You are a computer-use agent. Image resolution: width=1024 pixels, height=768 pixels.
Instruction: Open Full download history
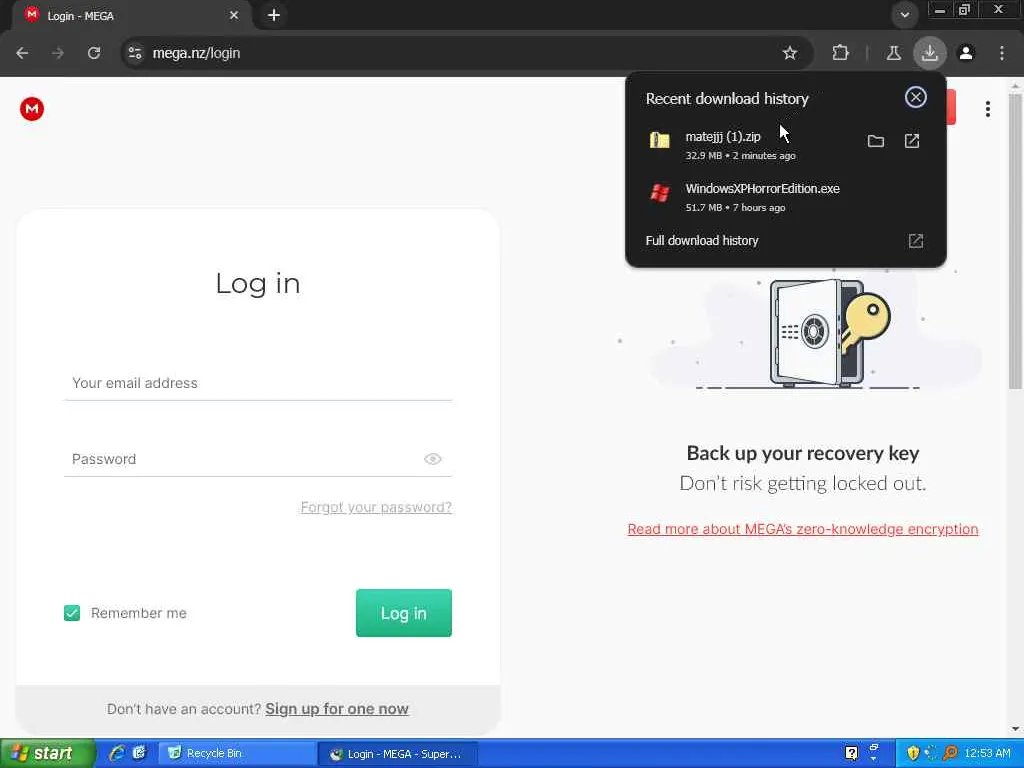(702, 240)
